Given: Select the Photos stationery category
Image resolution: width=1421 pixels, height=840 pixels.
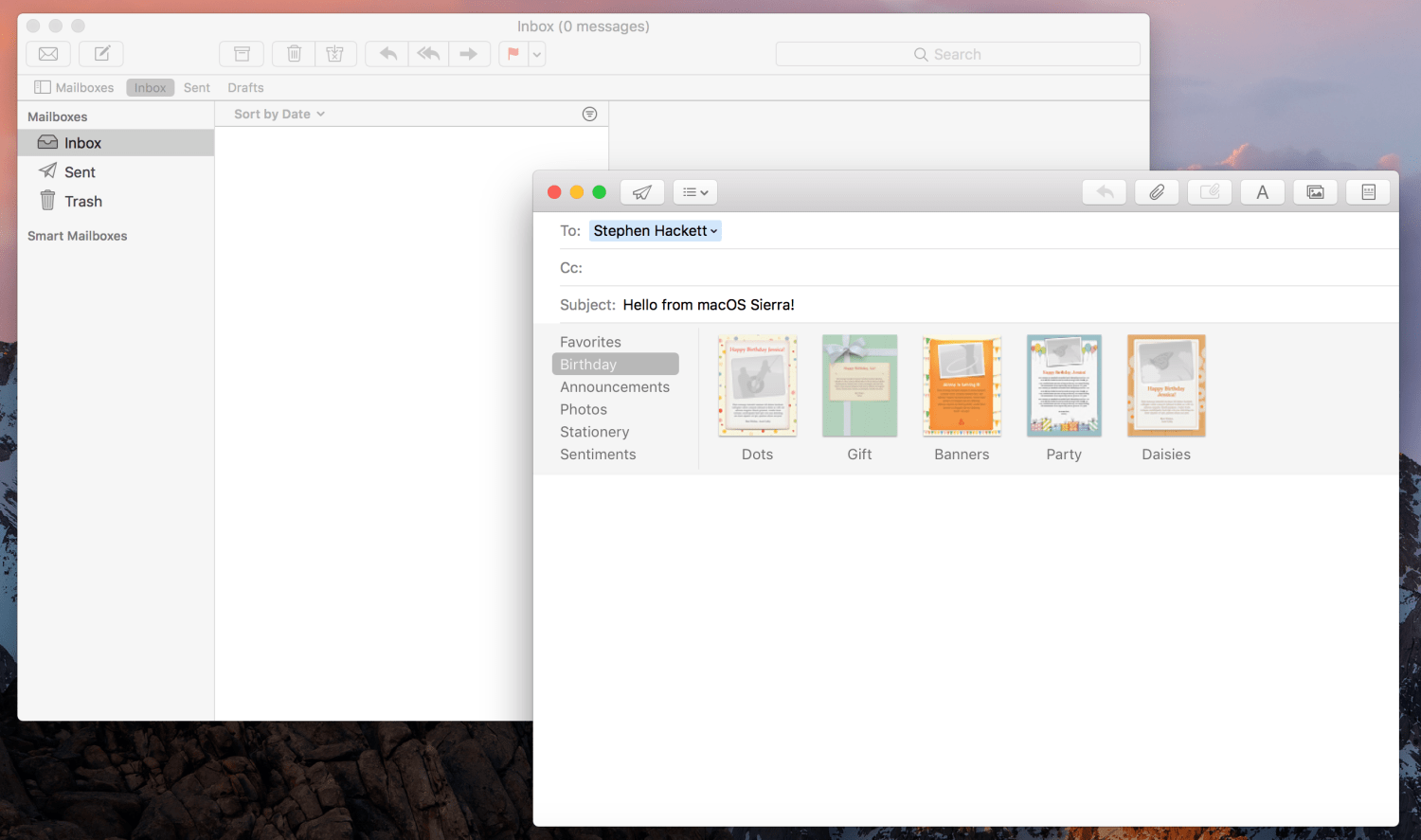Looking at the screenshot, I should point(584,410).
